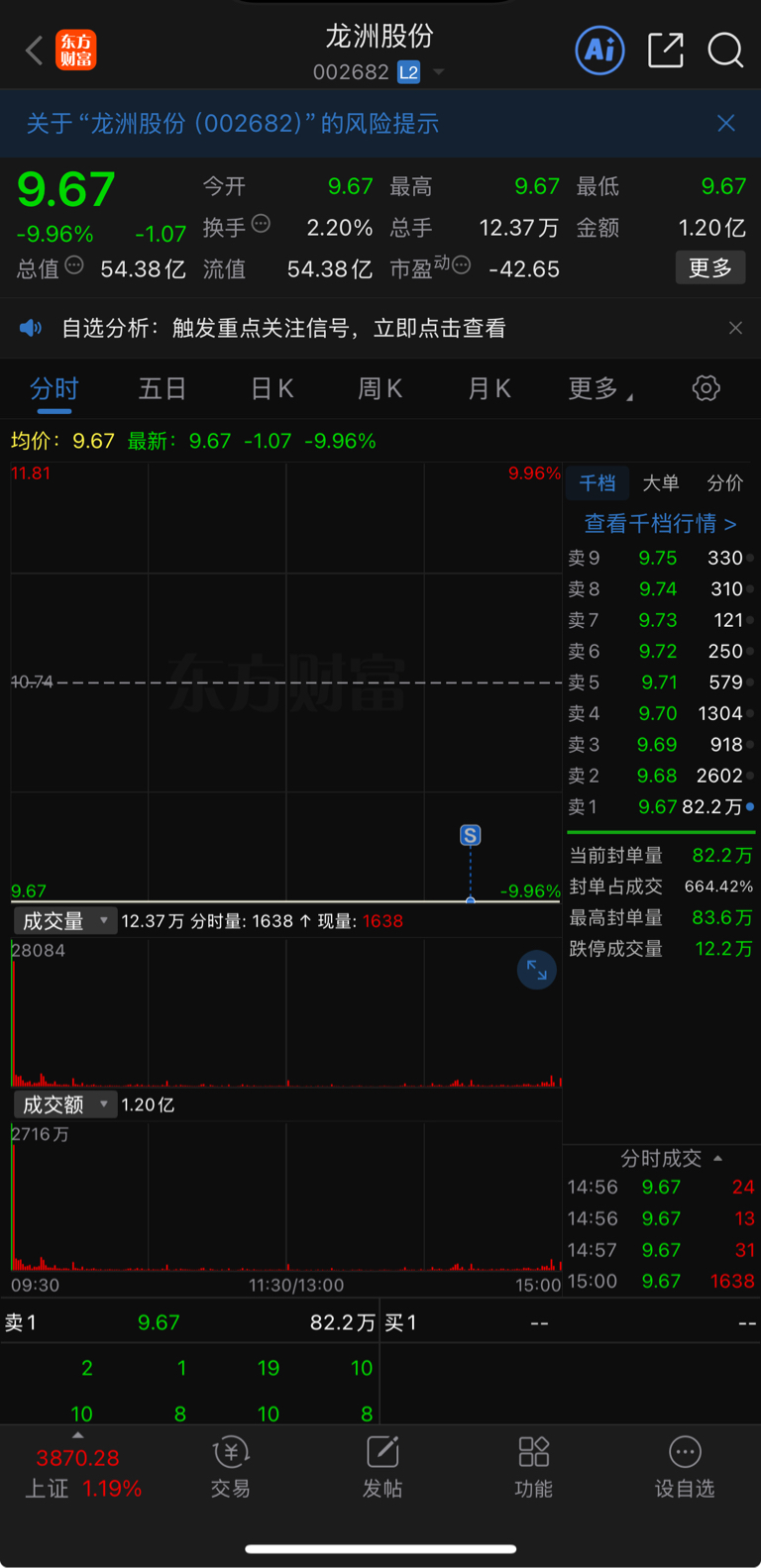Tap the 卖4 row at 9.70

pyautogui.click(x=661, y=713)
